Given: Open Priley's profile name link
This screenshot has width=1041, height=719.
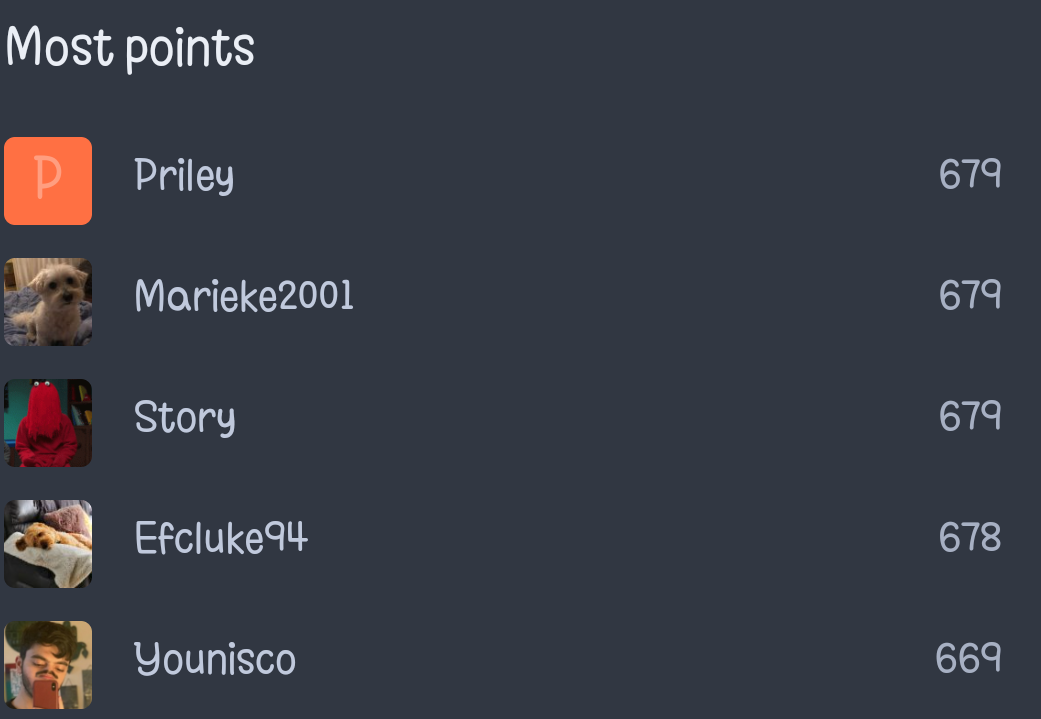Looking at the screenshot, I should [x=184, y=176].
